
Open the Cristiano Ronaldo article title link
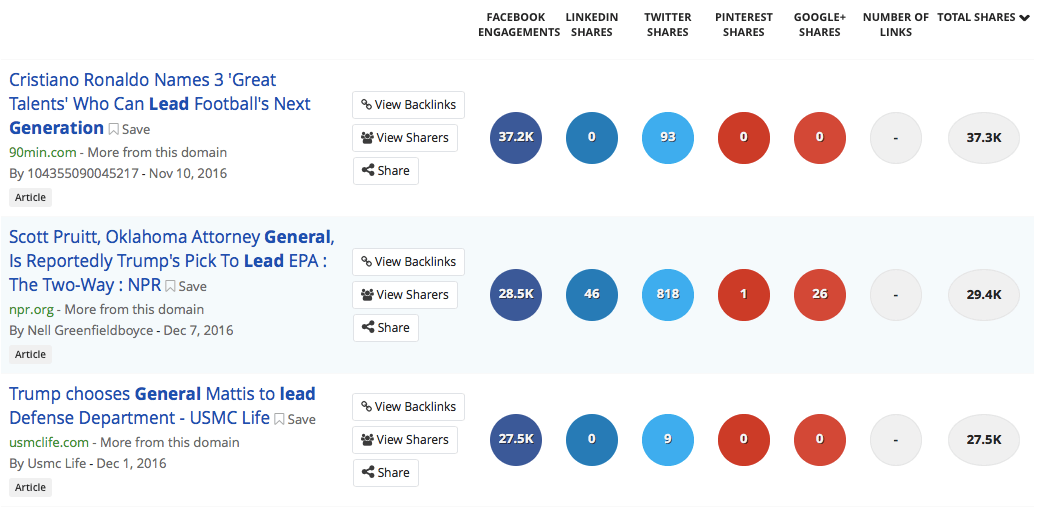tap(159, 104)
